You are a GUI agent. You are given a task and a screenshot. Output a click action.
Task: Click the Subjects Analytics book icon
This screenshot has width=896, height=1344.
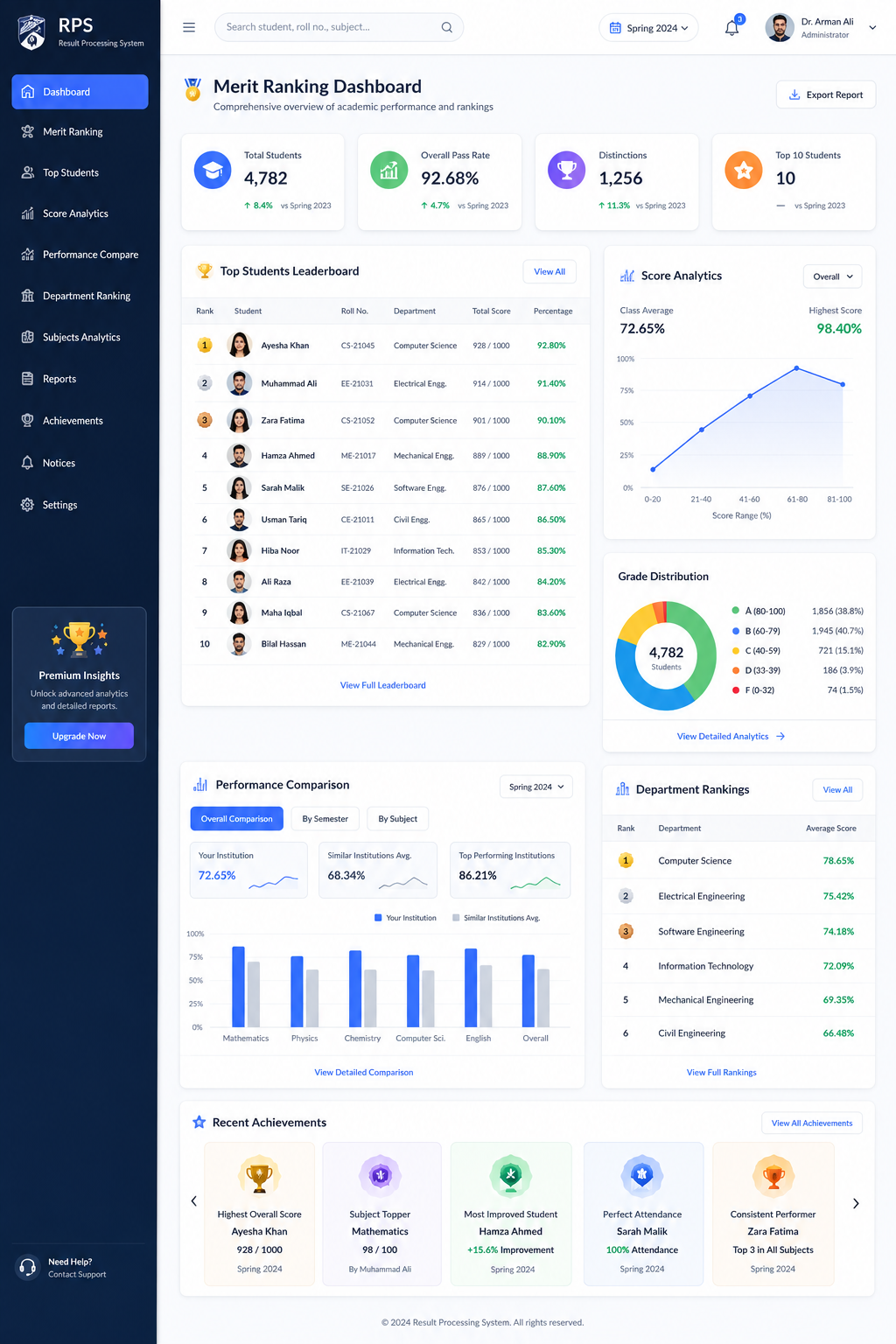[28, 337]
